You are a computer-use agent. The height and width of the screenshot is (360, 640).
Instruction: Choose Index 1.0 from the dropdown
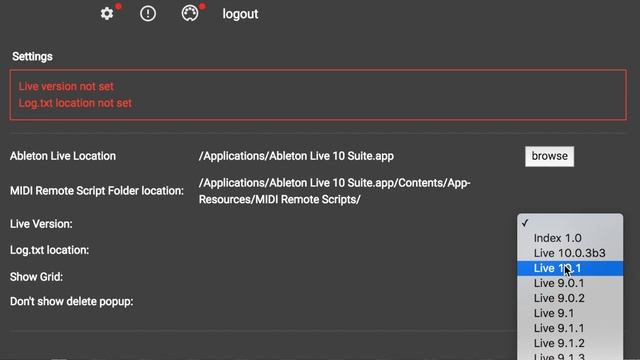pyautogui.click(x=570, y=238)
